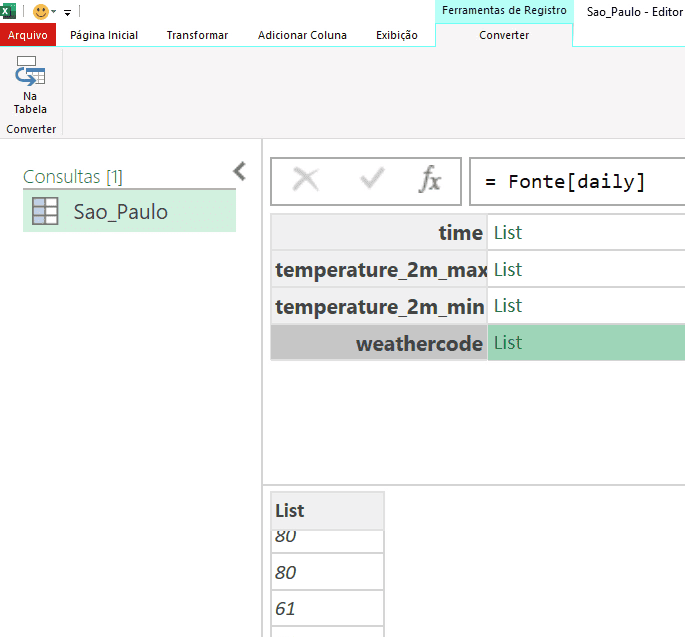Click the smiley feedback icon
The height and width of the screenshot is (637, 685).
pos(41,11)
